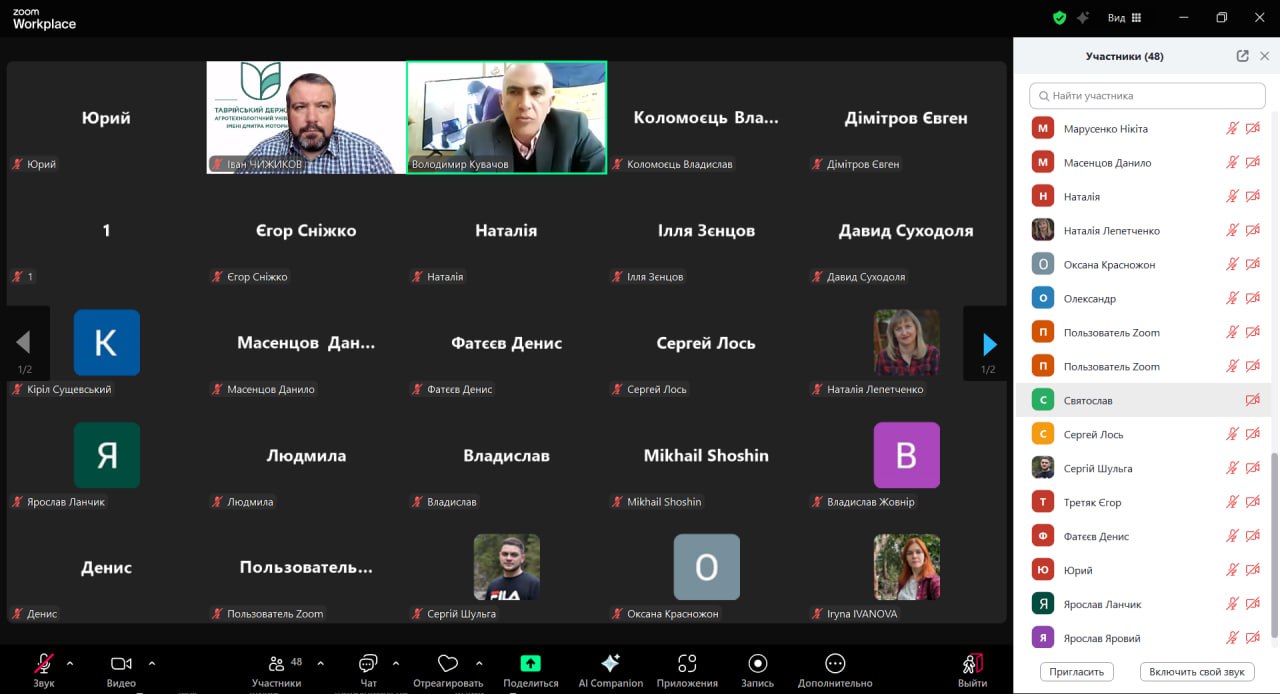1280x694 pixels.
Task: Select Іван ЧИЖИКОВ video tile
Action: tap(306, 117)
